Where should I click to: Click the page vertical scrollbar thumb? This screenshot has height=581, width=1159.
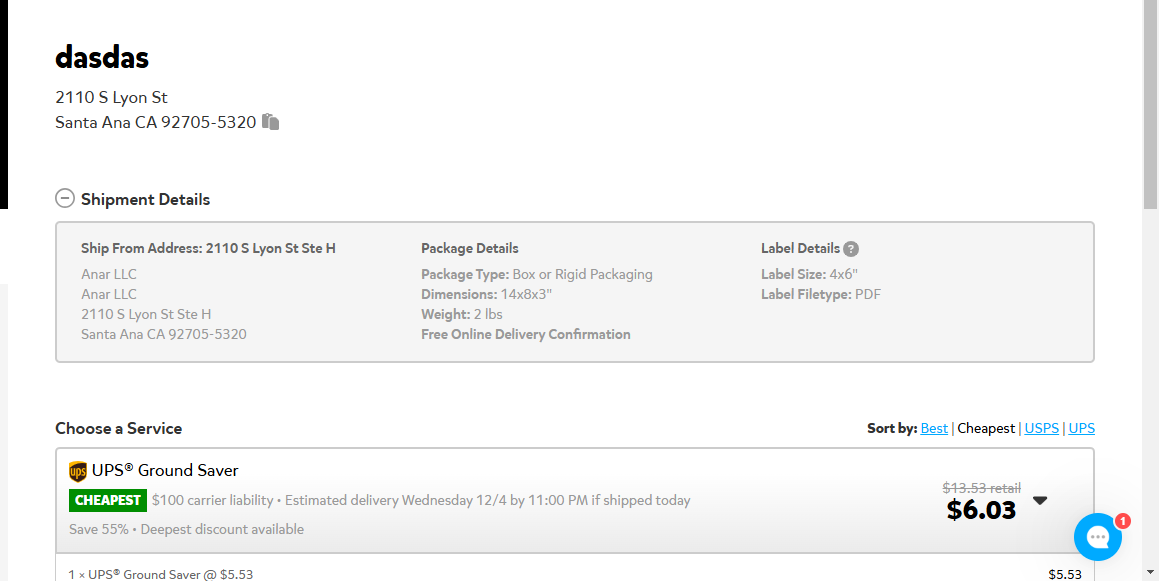point(1150,103)
